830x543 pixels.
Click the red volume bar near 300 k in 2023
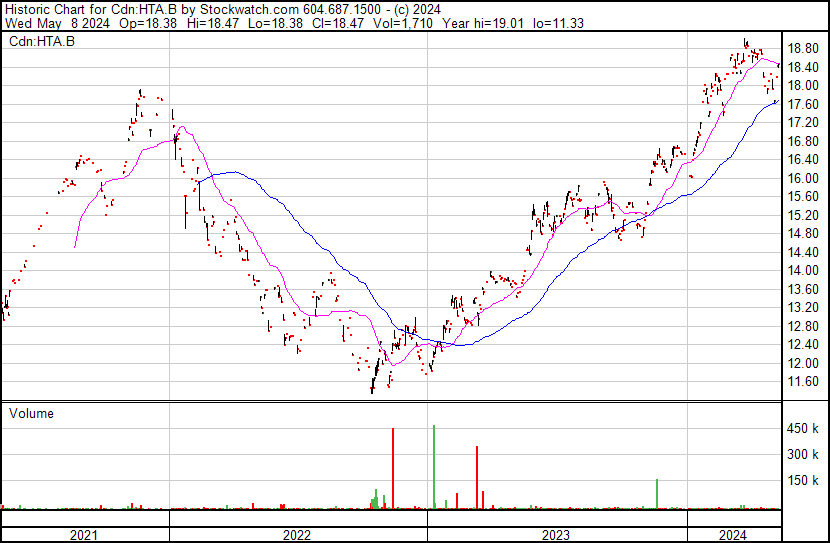point(477,477)
